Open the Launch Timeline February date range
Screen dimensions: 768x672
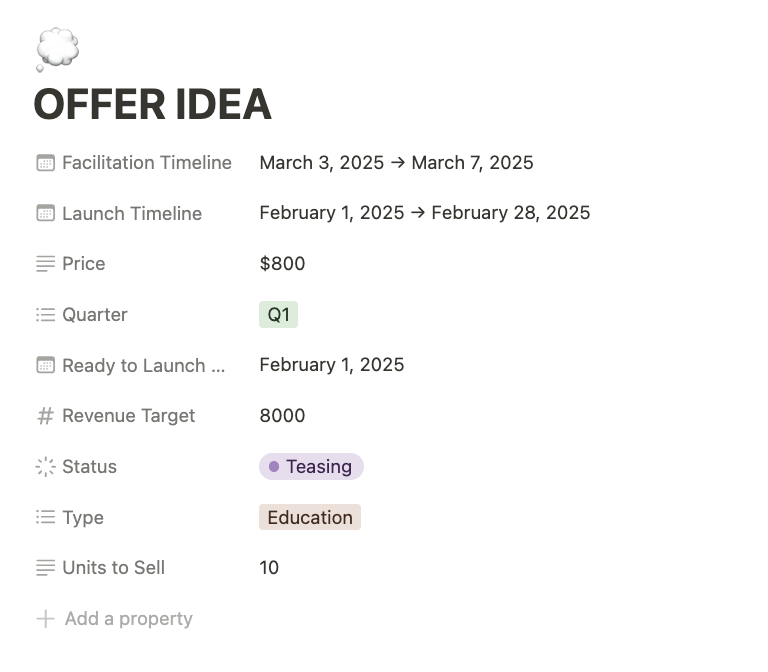[425, 213]
